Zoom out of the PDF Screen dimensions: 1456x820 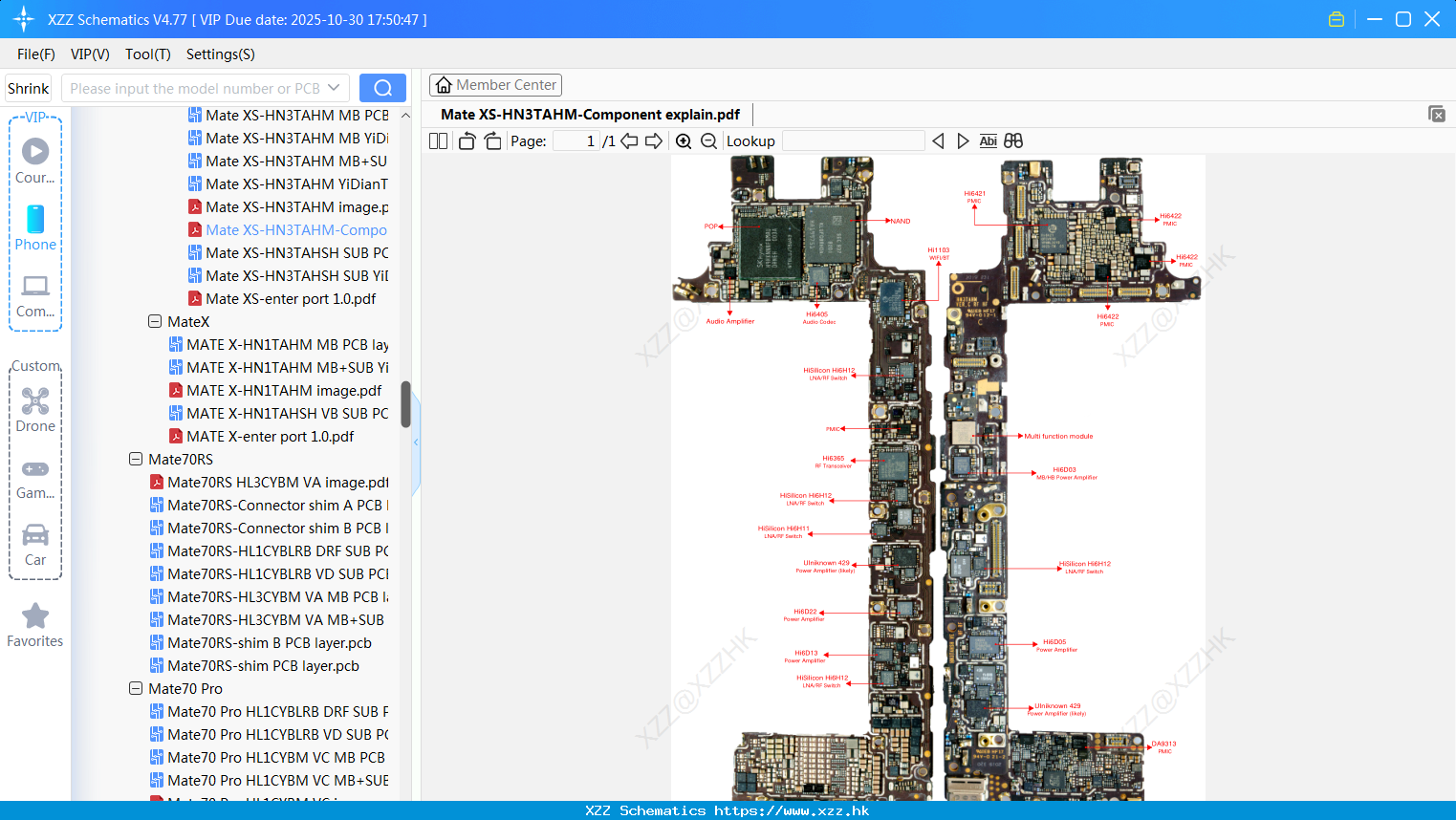(x=708, y=141)
